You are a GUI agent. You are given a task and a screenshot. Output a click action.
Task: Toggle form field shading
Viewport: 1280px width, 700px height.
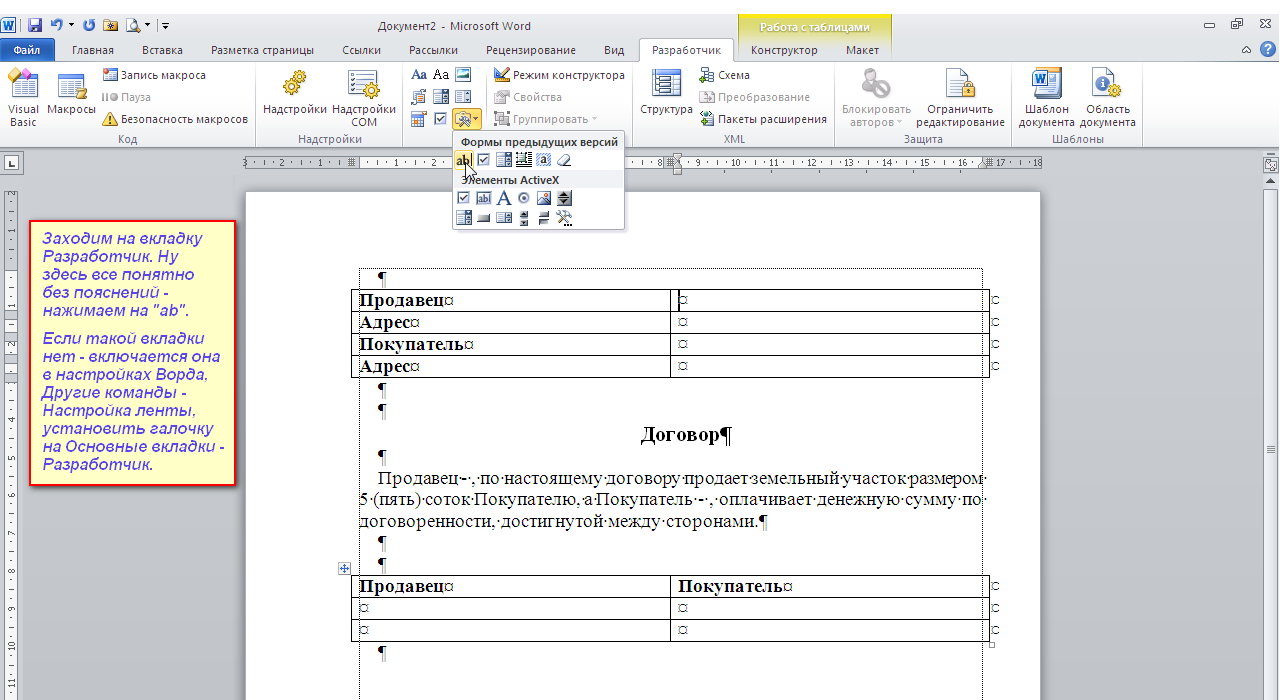point(543,160)
